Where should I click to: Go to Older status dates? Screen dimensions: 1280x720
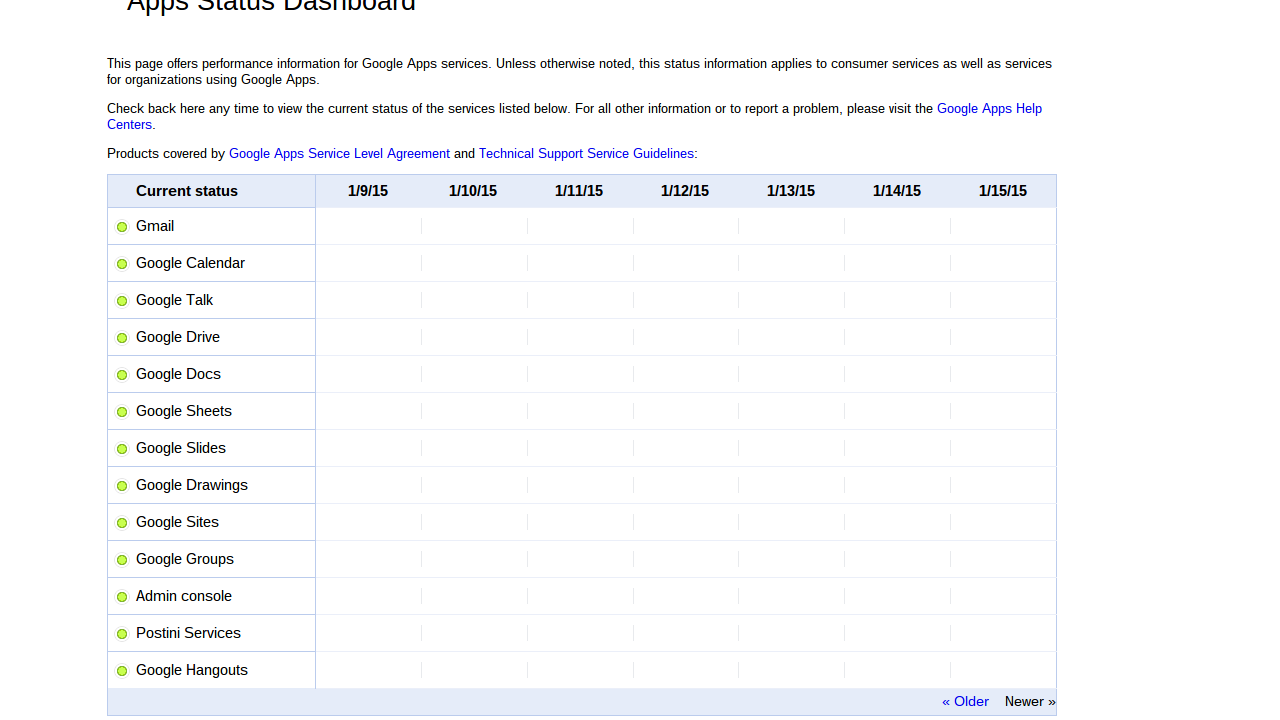tap(965, 702)
